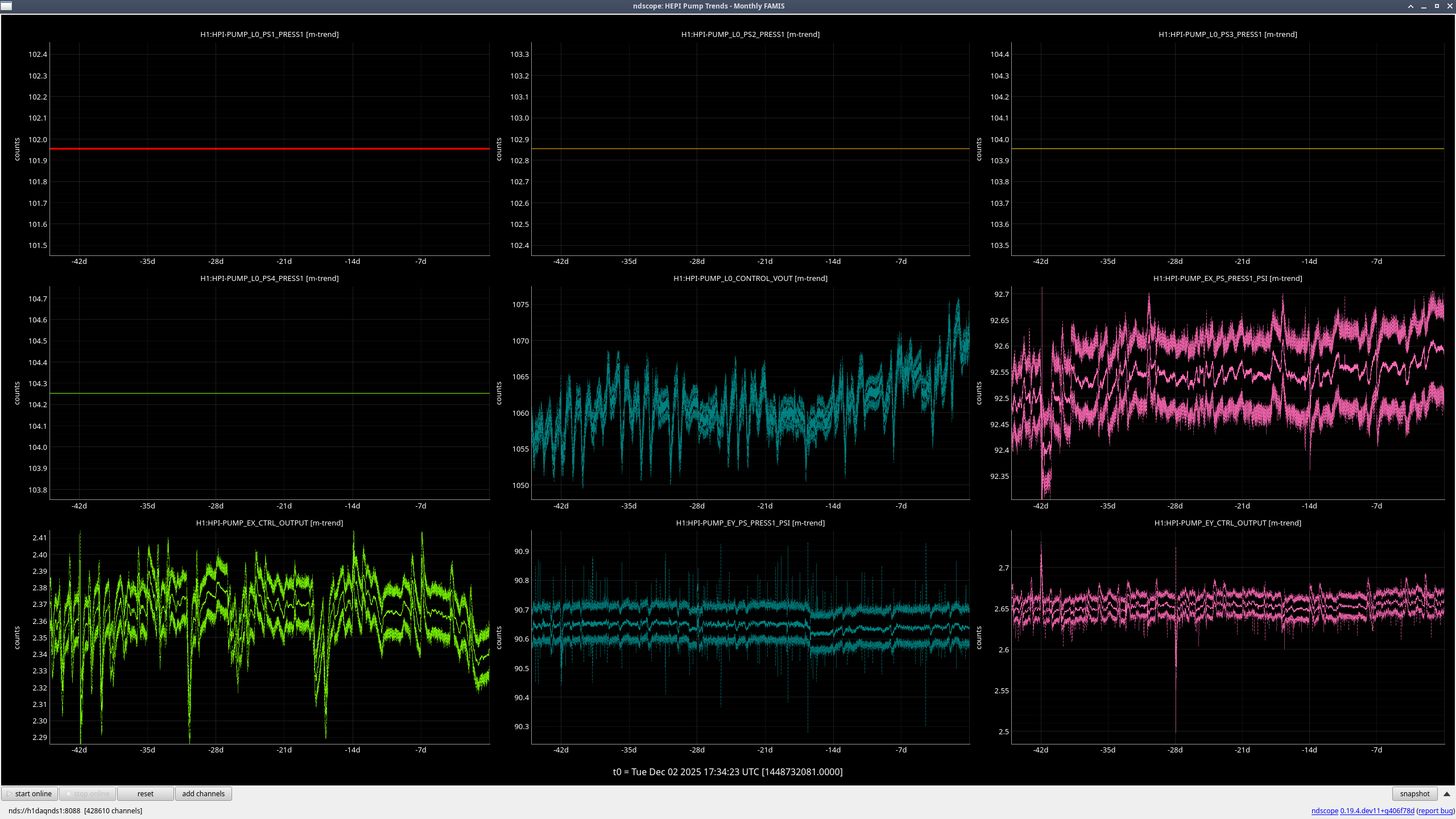Click the start online play button
Screen dimensions: 1456x819
point(30,793)
